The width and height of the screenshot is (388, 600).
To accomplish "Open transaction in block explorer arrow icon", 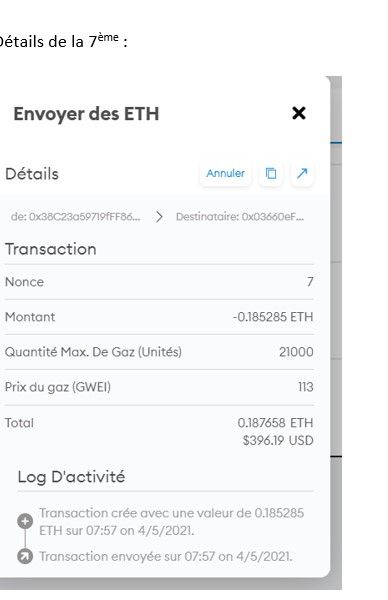I will (x=302, y=174).
